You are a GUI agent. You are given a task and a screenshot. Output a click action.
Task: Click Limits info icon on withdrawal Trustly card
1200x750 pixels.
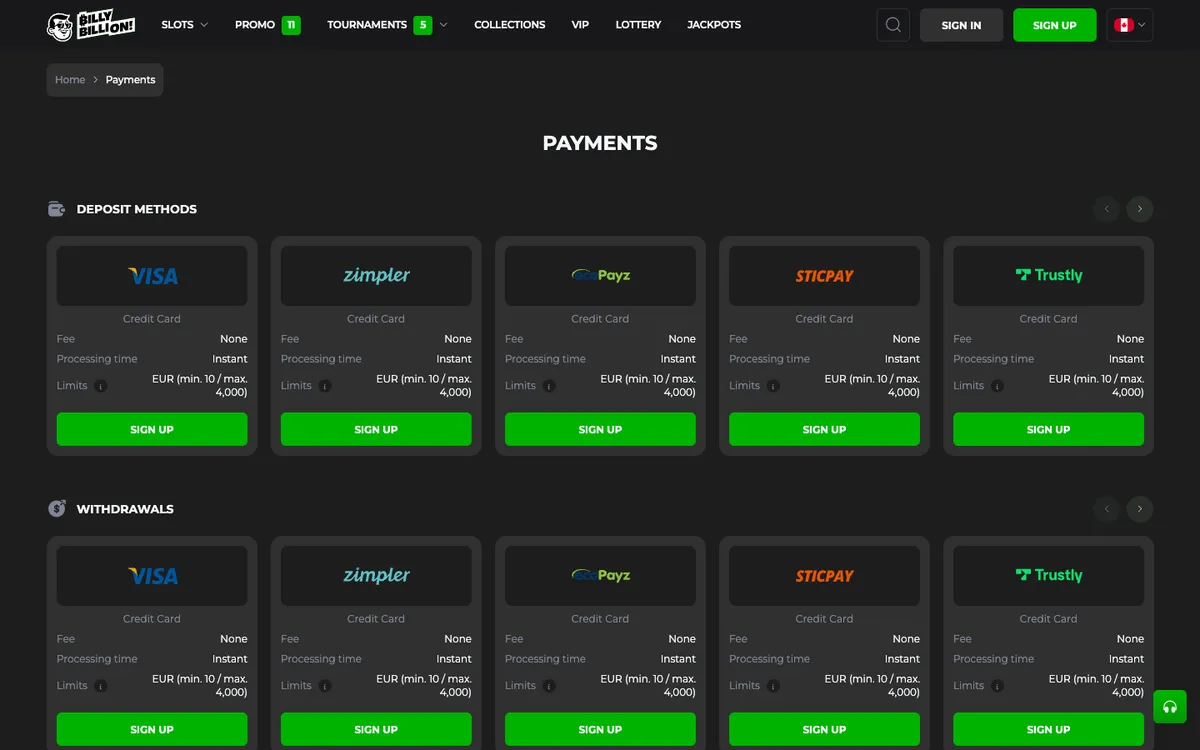(x=997, y=686)
